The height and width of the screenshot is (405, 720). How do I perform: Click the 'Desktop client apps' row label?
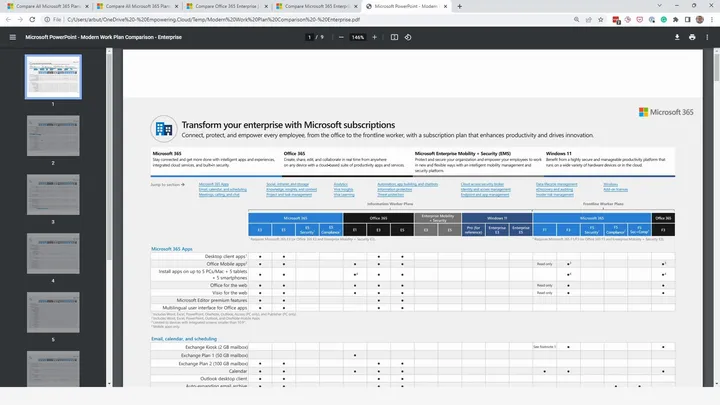click(225, 256)
